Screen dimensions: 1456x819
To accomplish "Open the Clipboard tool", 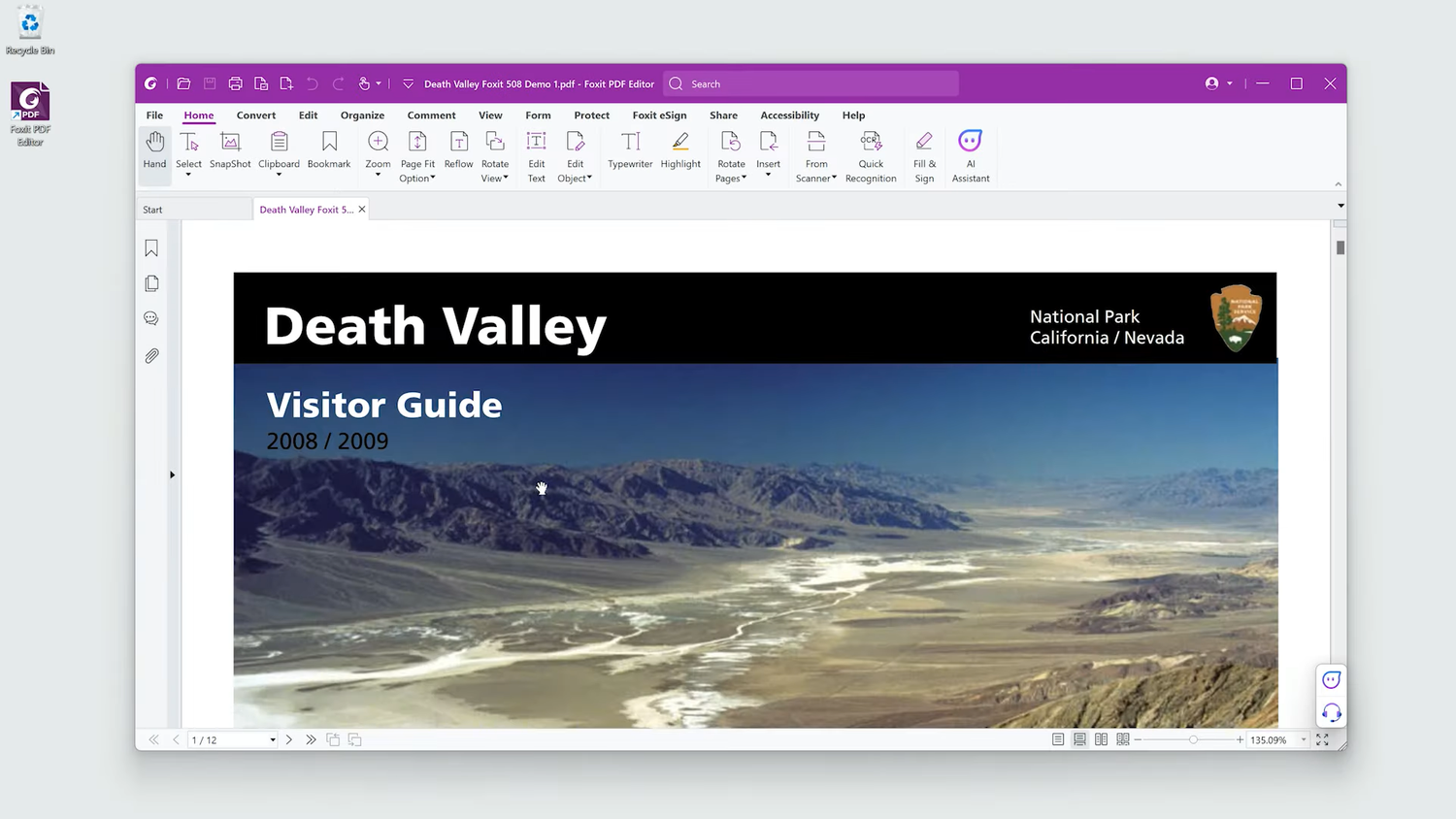I will click(279, 148).
